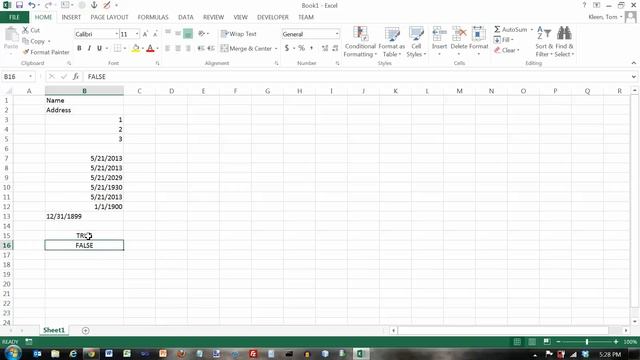640x360 pixels.
Task: Click the formula bar showing FALSE
Action: pos(357,77)
